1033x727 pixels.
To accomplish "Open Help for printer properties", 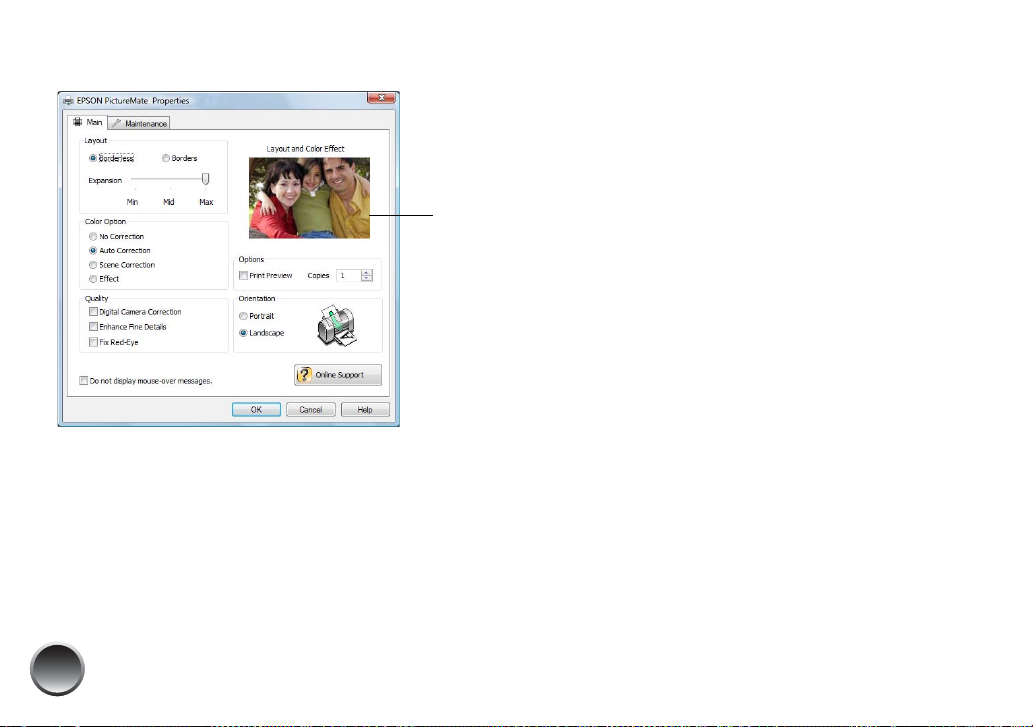I will point(365,410).
